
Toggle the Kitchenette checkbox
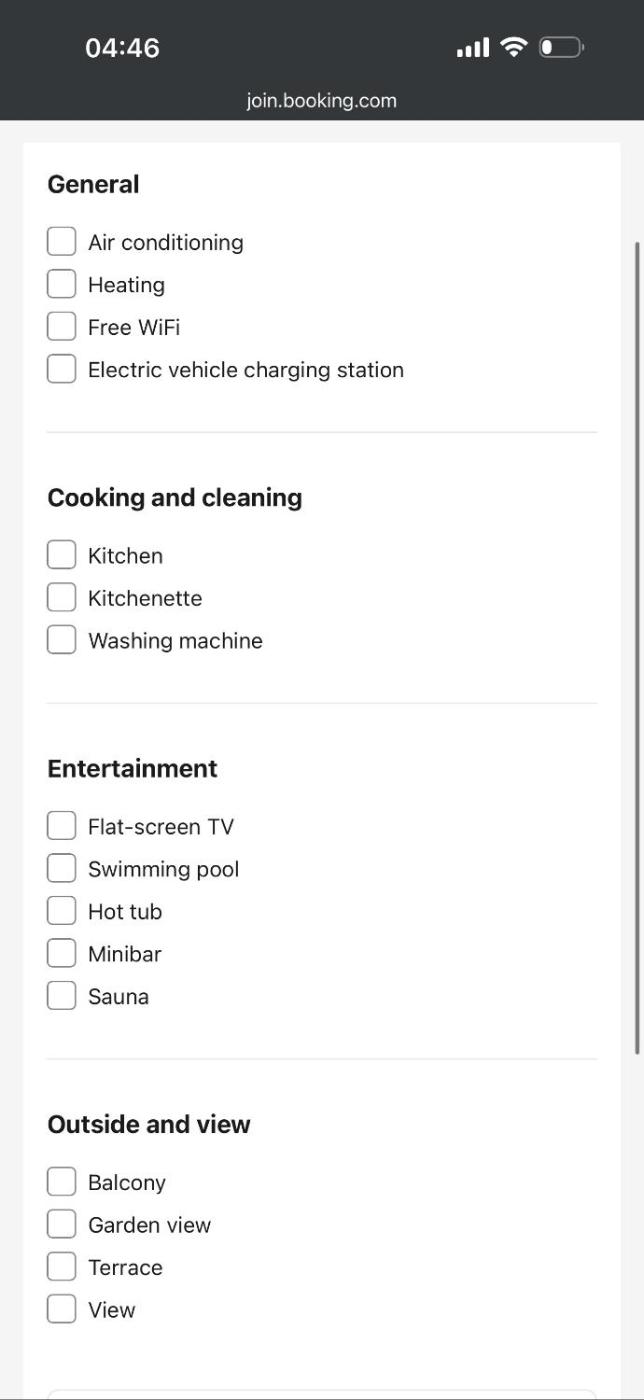click(x=61, y=598)
